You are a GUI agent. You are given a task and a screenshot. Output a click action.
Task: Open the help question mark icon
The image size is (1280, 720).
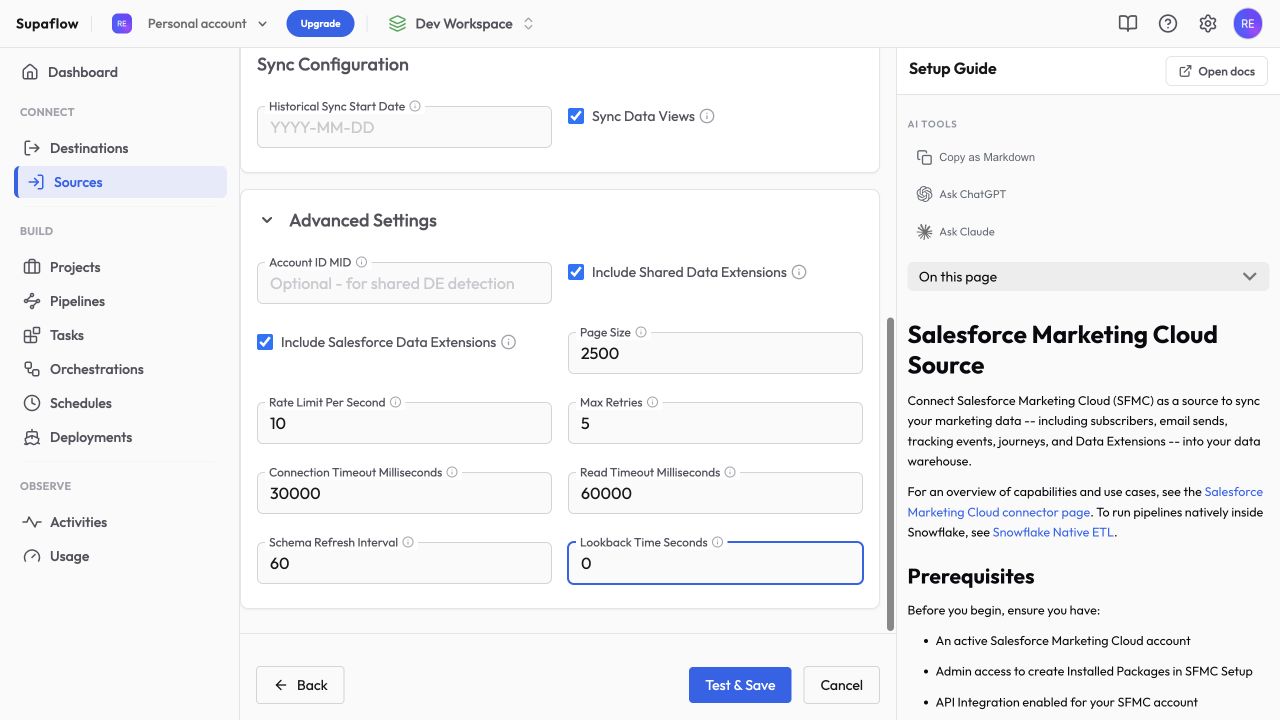1168,24
